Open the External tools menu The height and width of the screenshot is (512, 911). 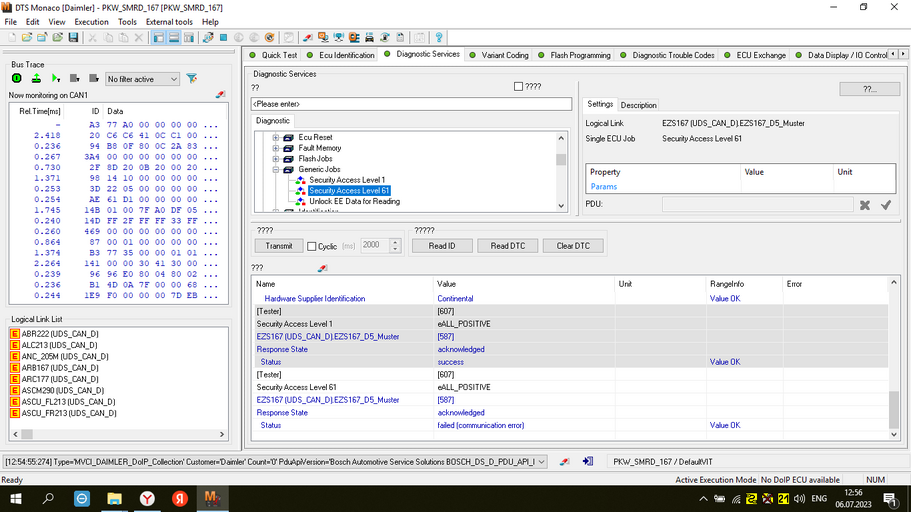pyautogui.click(x=169, y=22)
